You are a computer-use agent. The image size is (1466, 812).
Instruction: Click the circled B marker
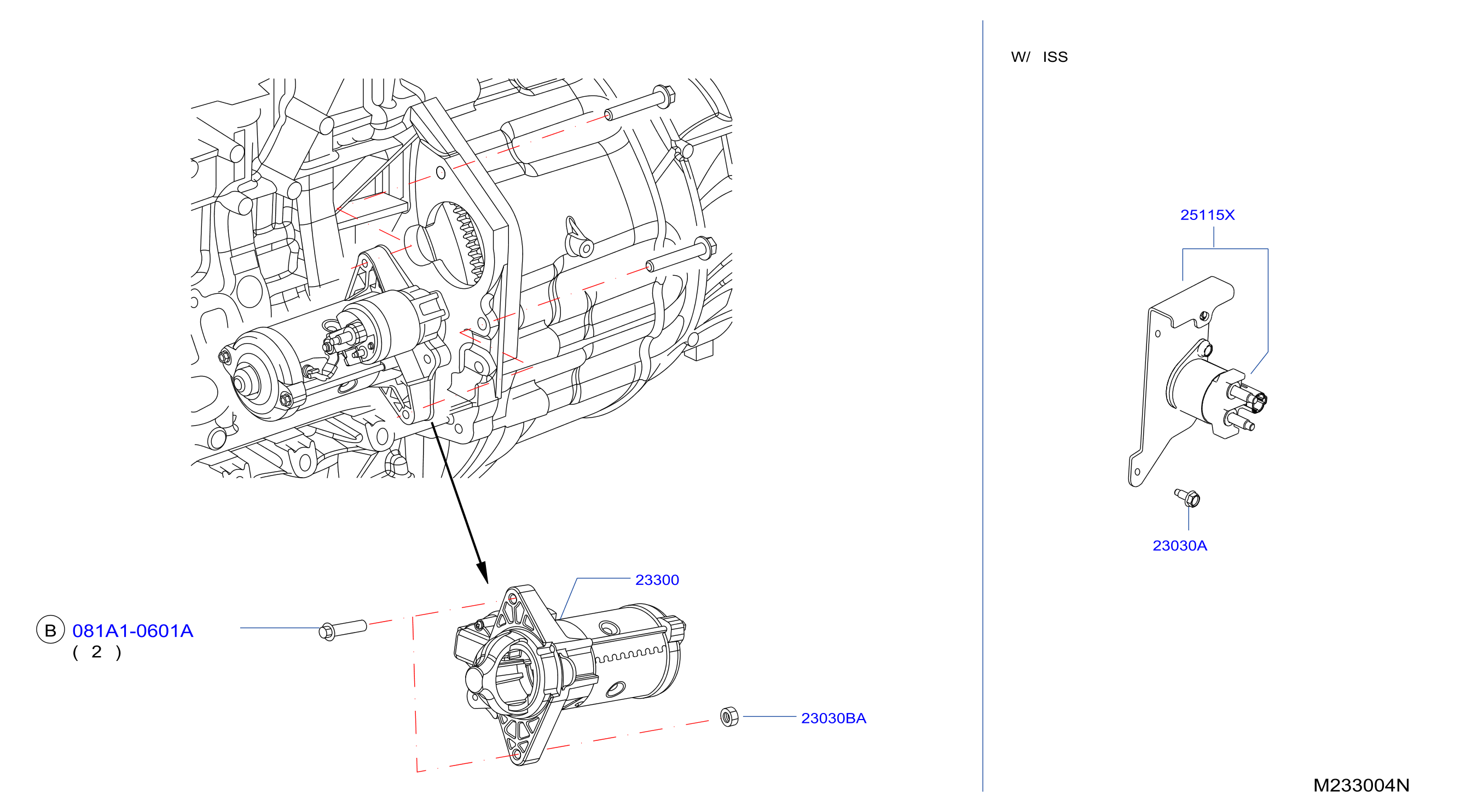[x=50, y=630]
